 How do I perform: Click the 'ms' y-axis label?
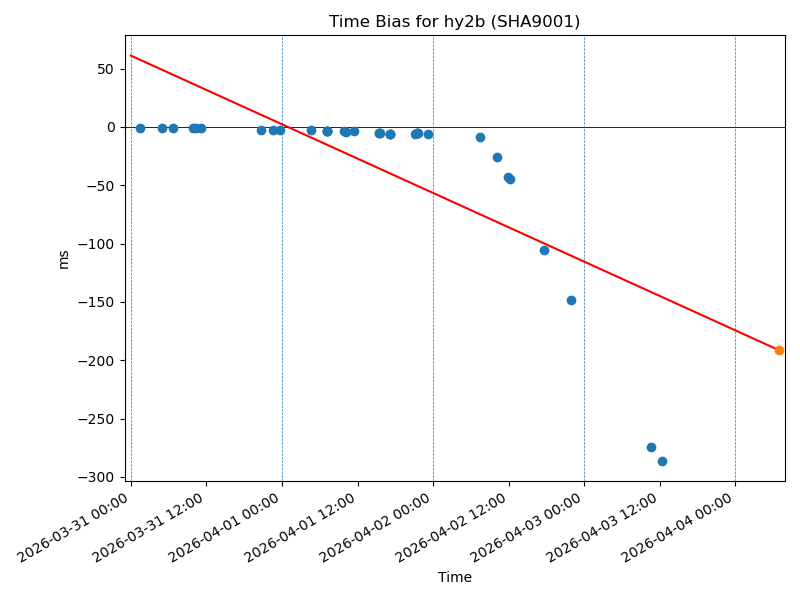click(x=64, y=259)
